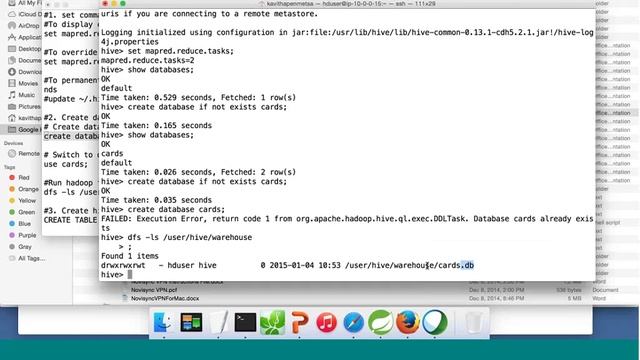Click 'Found 1 items' line in Terminal
The height and width of the screenshot is (360, 640).
tap(130, 256)
